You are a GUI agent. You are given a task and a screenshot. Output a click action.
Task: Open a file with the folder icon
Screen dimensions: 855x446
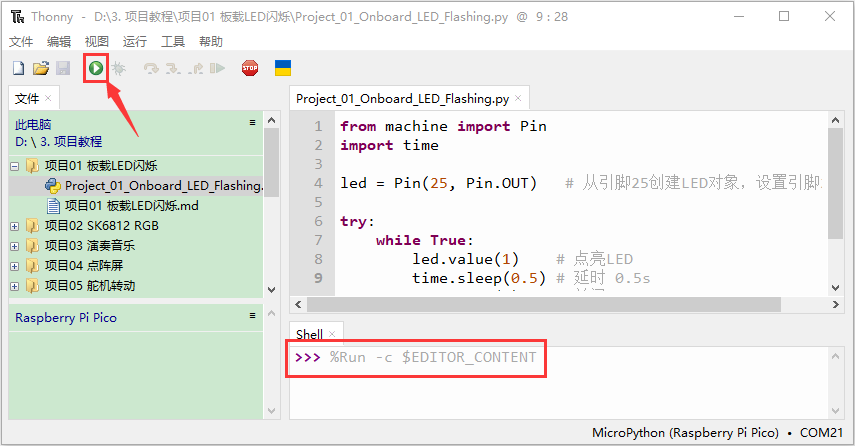41,68
